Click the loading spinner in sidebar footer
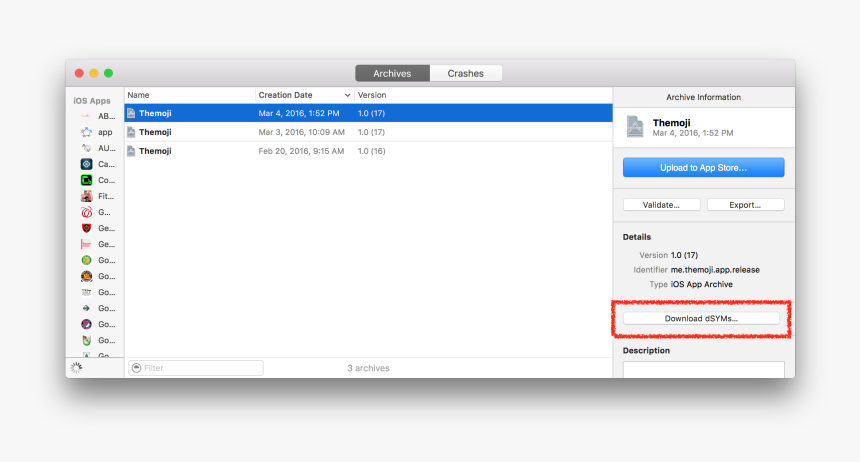Viewport: 860px width, 462px height. pyautogui.click(x=77, y=368)
